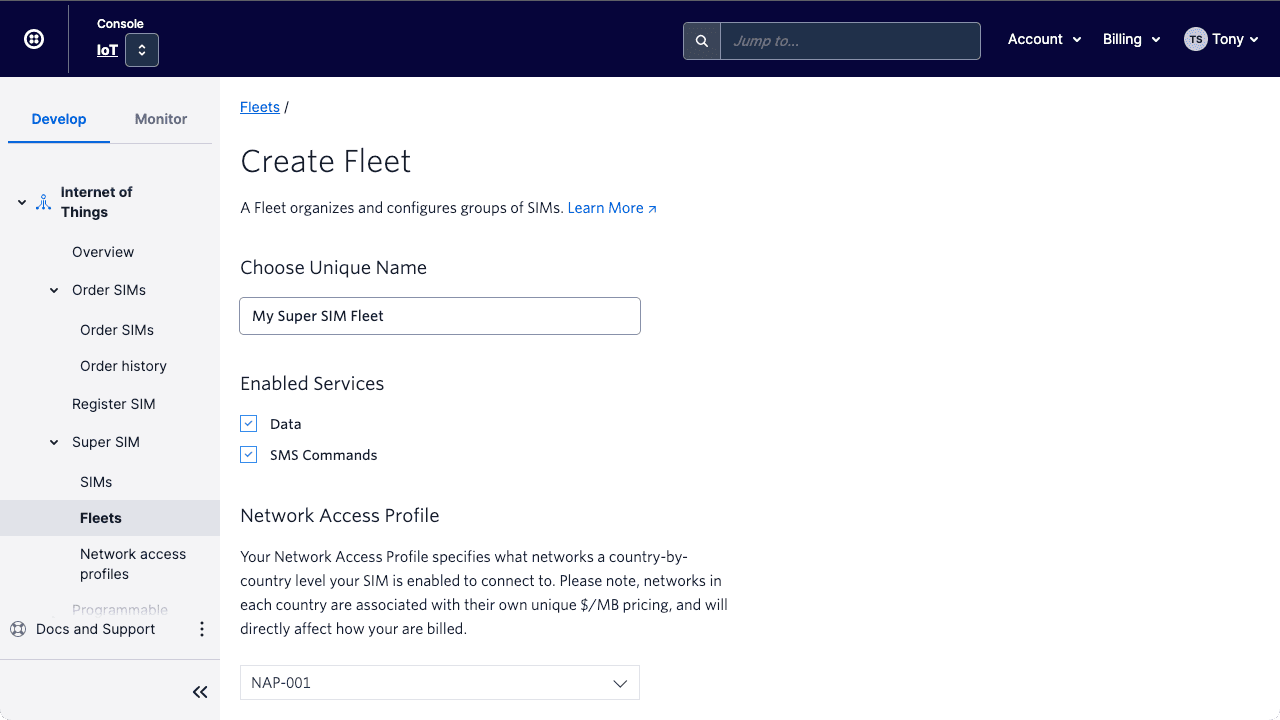Click the fleet unique name field
This screenshot has width=1280, height=720.
click(x=440, y=316)
